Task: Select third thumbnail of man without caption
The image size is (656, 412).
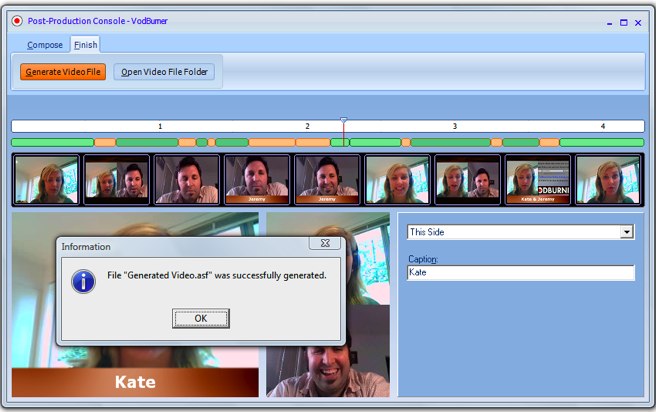Action: point(187,179)
